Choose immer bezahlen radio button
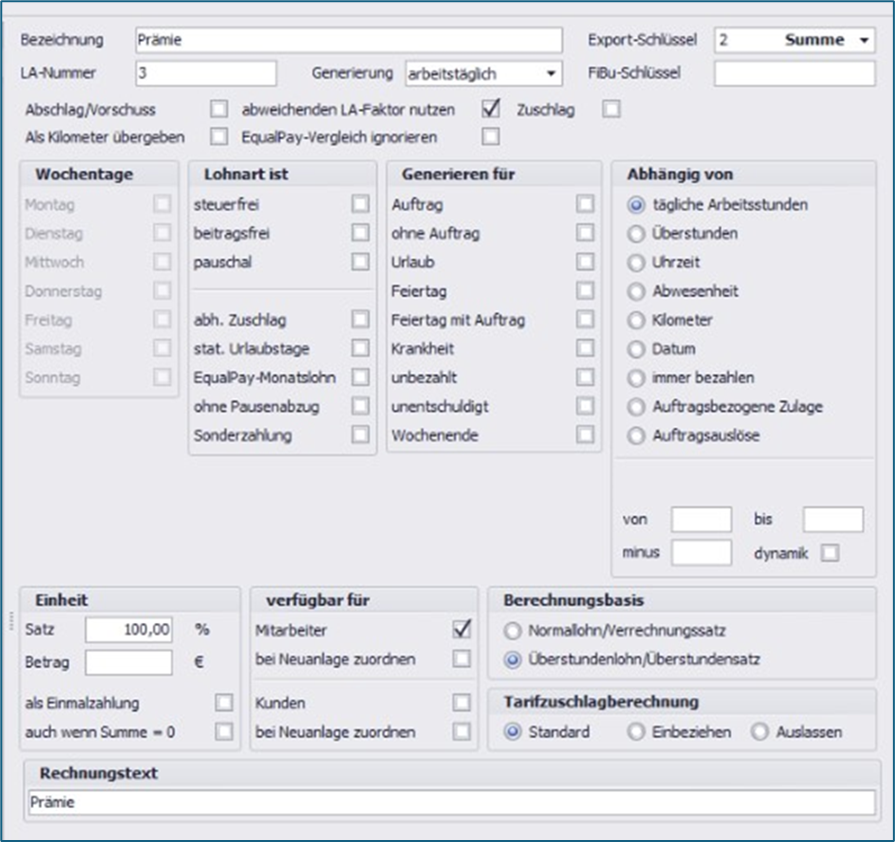The image size is (895, 842). (636, 377)
